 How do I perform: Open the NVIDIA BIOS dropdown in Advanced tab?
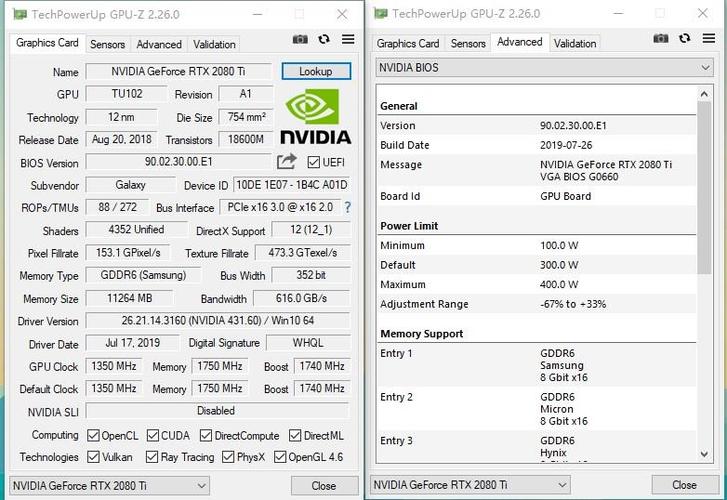[x=544, y=68]
